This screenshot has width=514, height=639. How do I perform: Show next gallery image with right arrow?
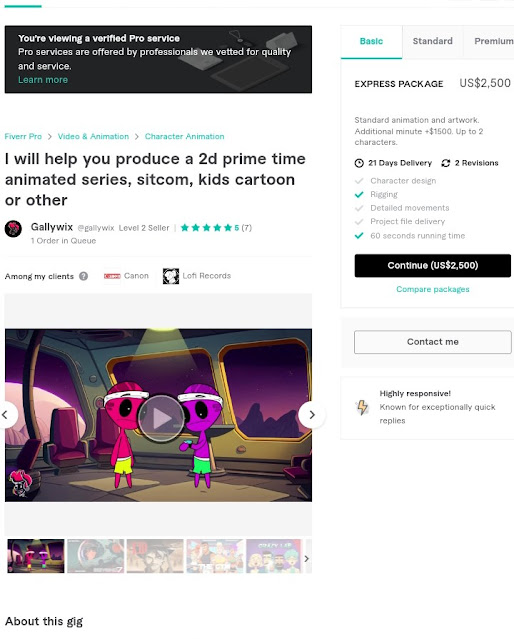pyautogui.click(x=312, y=415)
